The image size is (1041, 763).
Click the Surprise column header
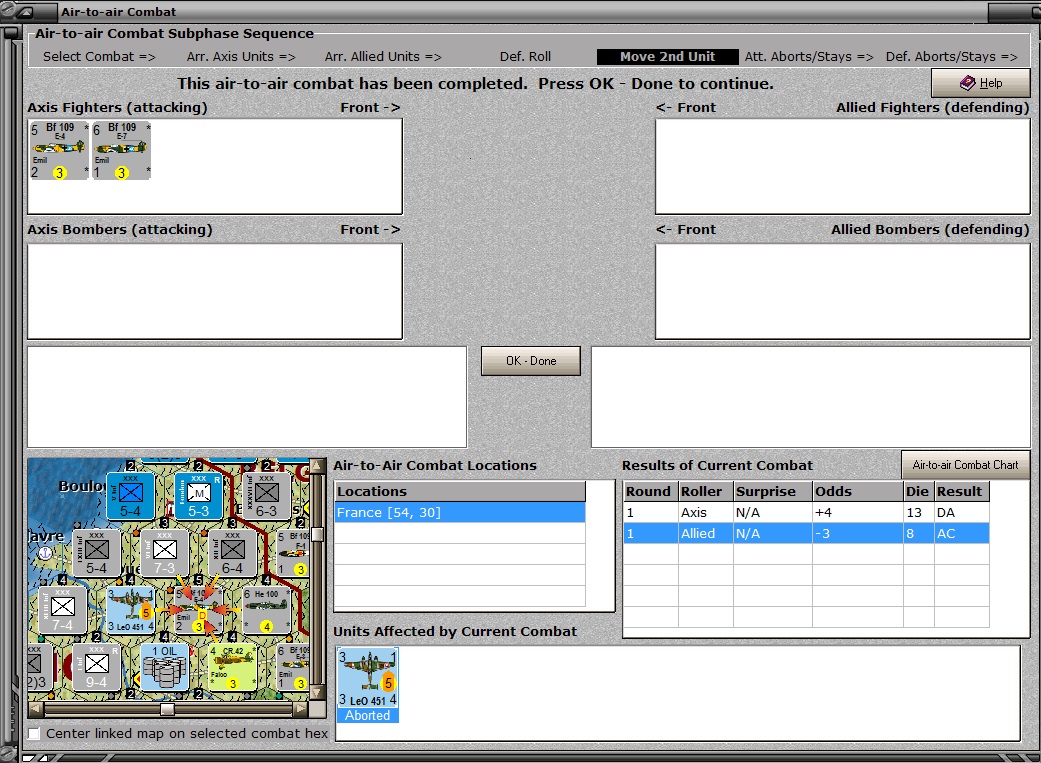pyautogui.click(x=773, y=491)
